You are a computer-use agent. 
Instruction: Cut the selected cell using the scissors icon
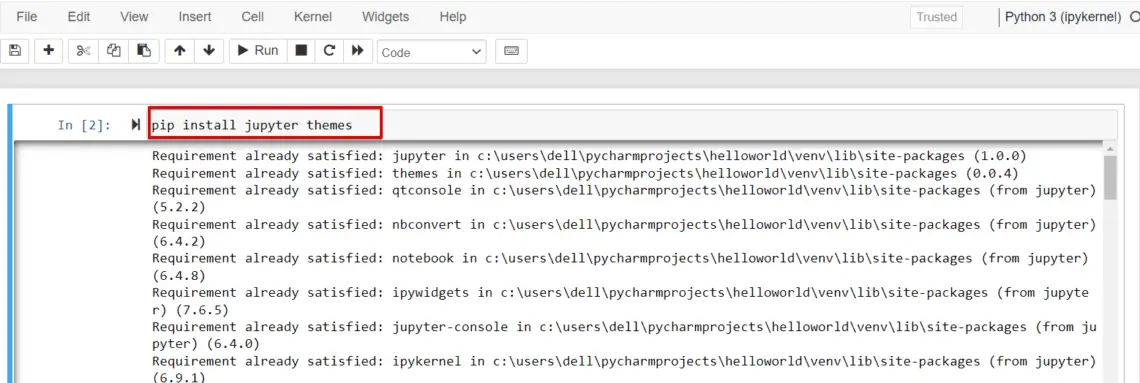(x=84, y=51)
